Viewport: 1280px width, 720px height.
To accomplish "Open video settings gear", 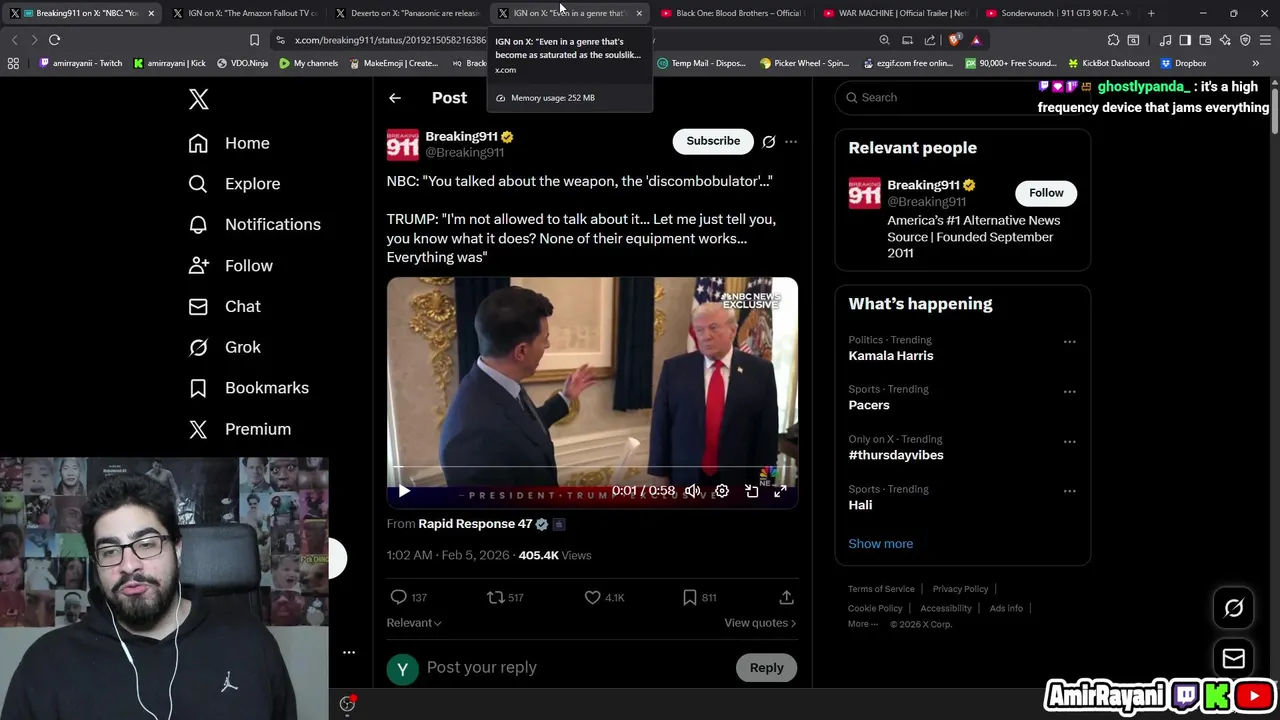I will 722,491.
